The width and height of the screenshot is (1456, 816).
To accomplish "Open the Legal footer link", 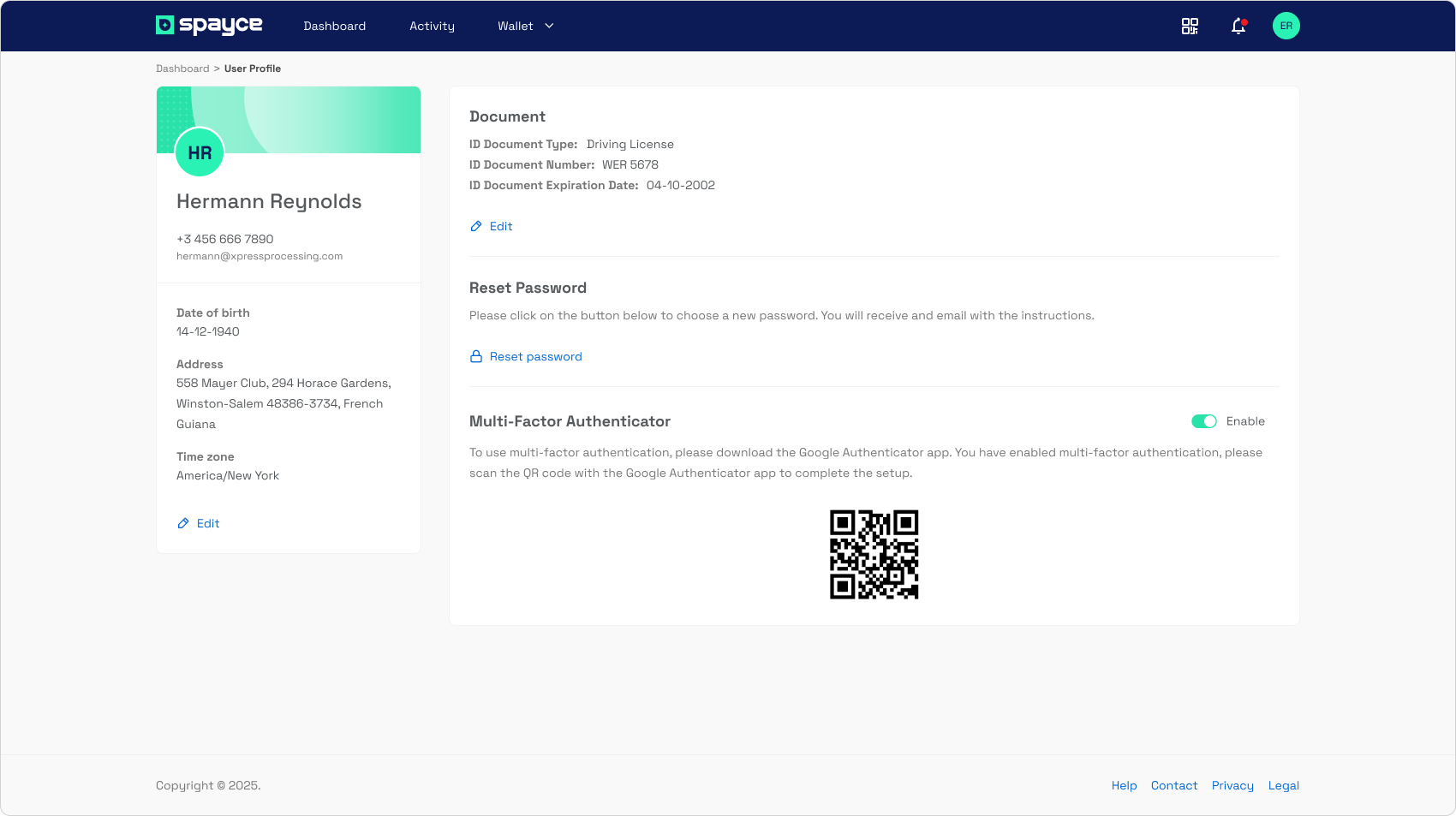I will click(x=1283, y=785).
